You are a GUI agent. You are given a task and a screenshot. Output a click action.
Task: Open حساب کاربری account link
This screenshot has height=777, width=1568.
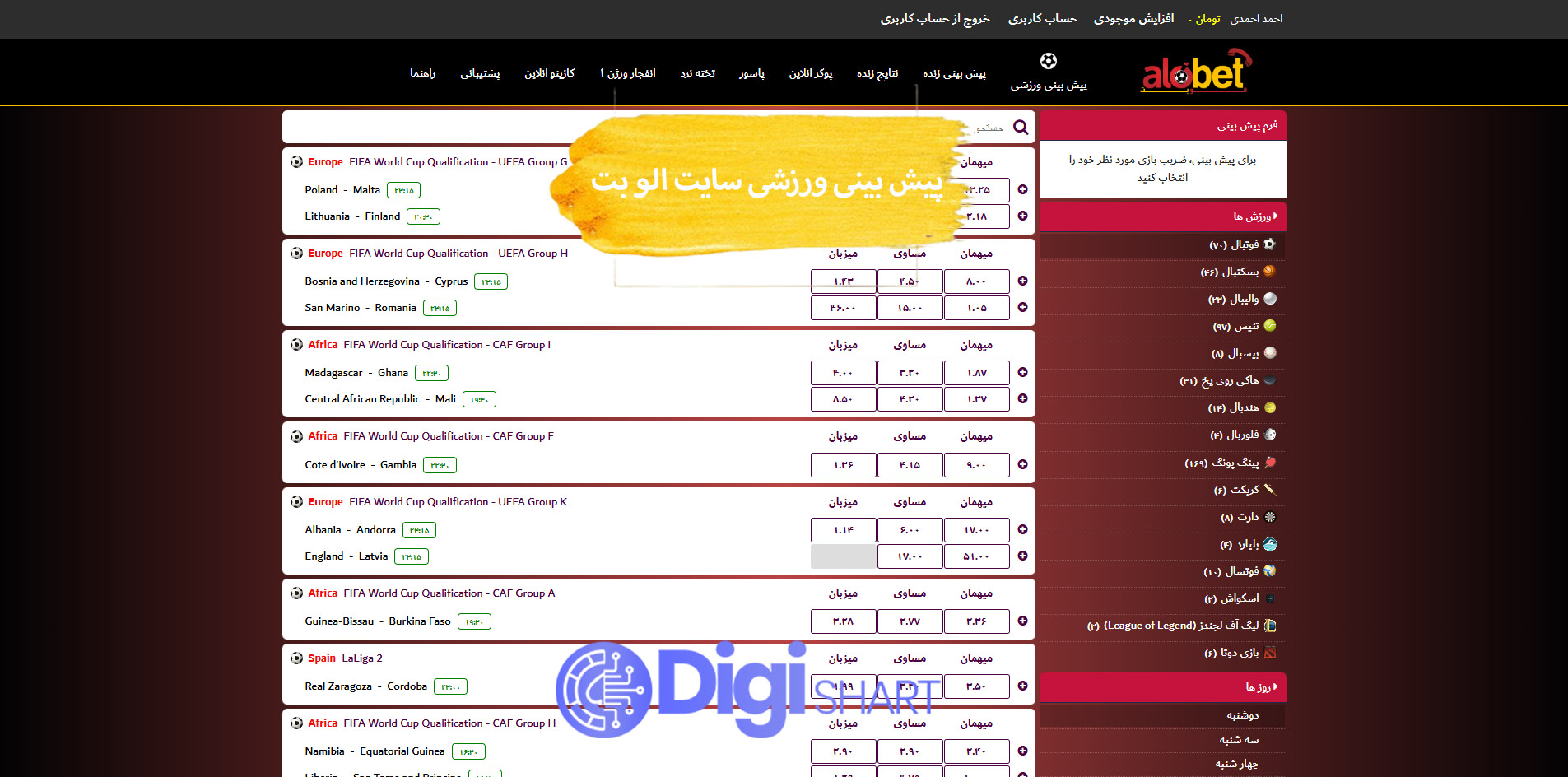click(x=1042, y=19)
